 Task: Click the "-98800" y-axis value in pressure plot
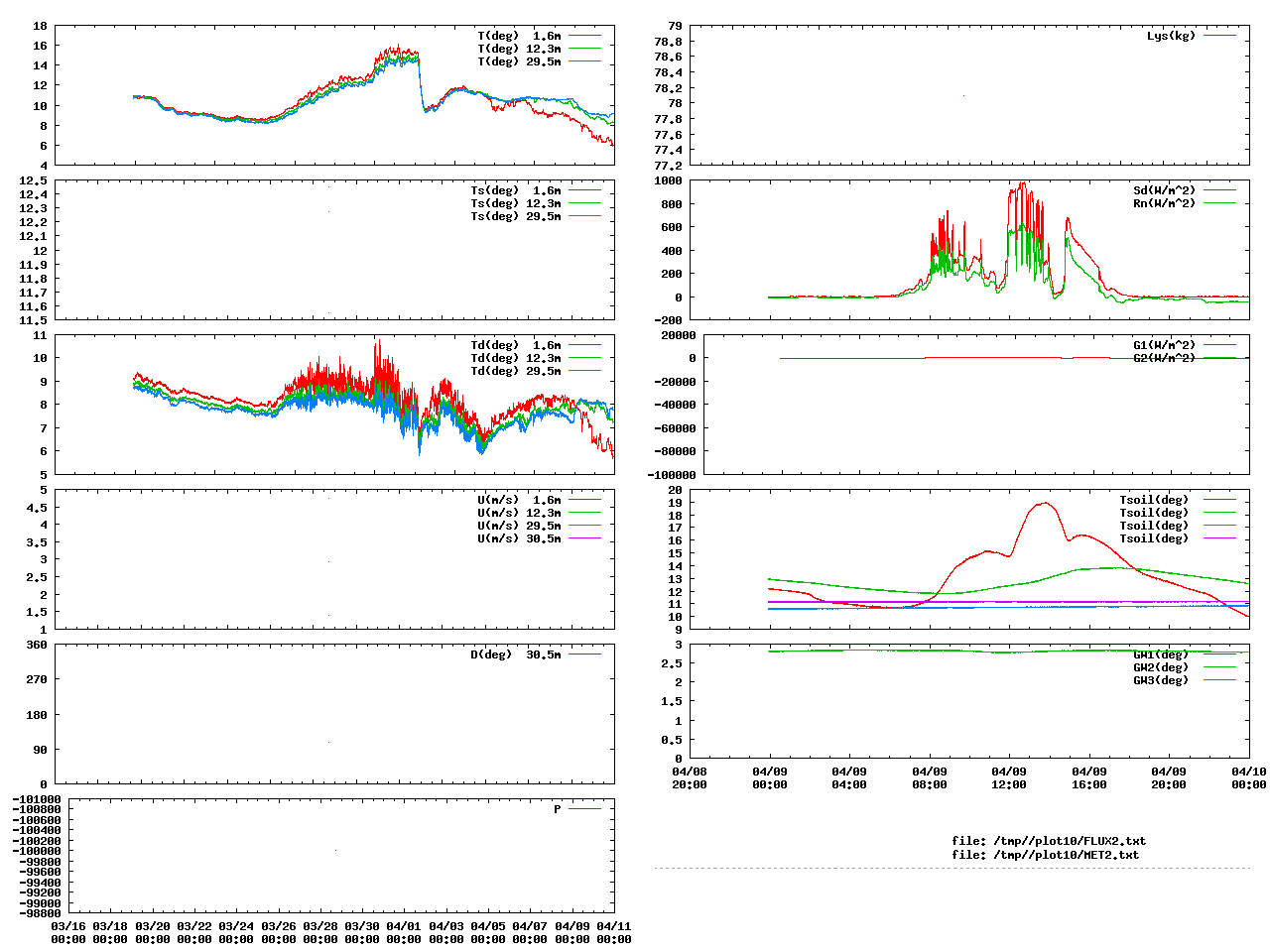41,913
